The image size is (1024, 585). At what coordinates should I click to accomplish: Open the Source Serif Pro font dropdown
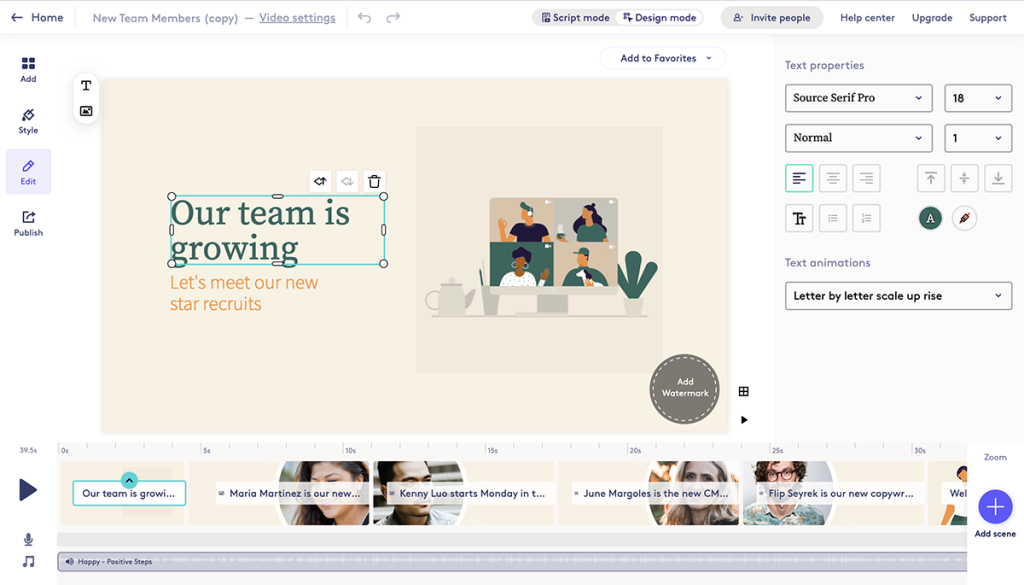click(858, 97)
